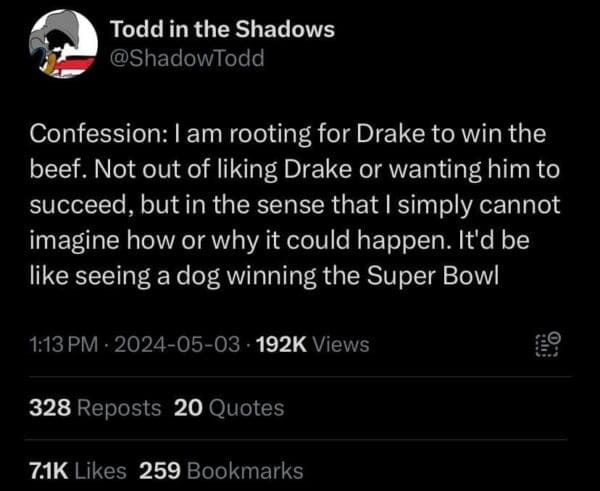Click the word "succeed" in the tweet
Viewport: 600px width, 491px height.
72,206
